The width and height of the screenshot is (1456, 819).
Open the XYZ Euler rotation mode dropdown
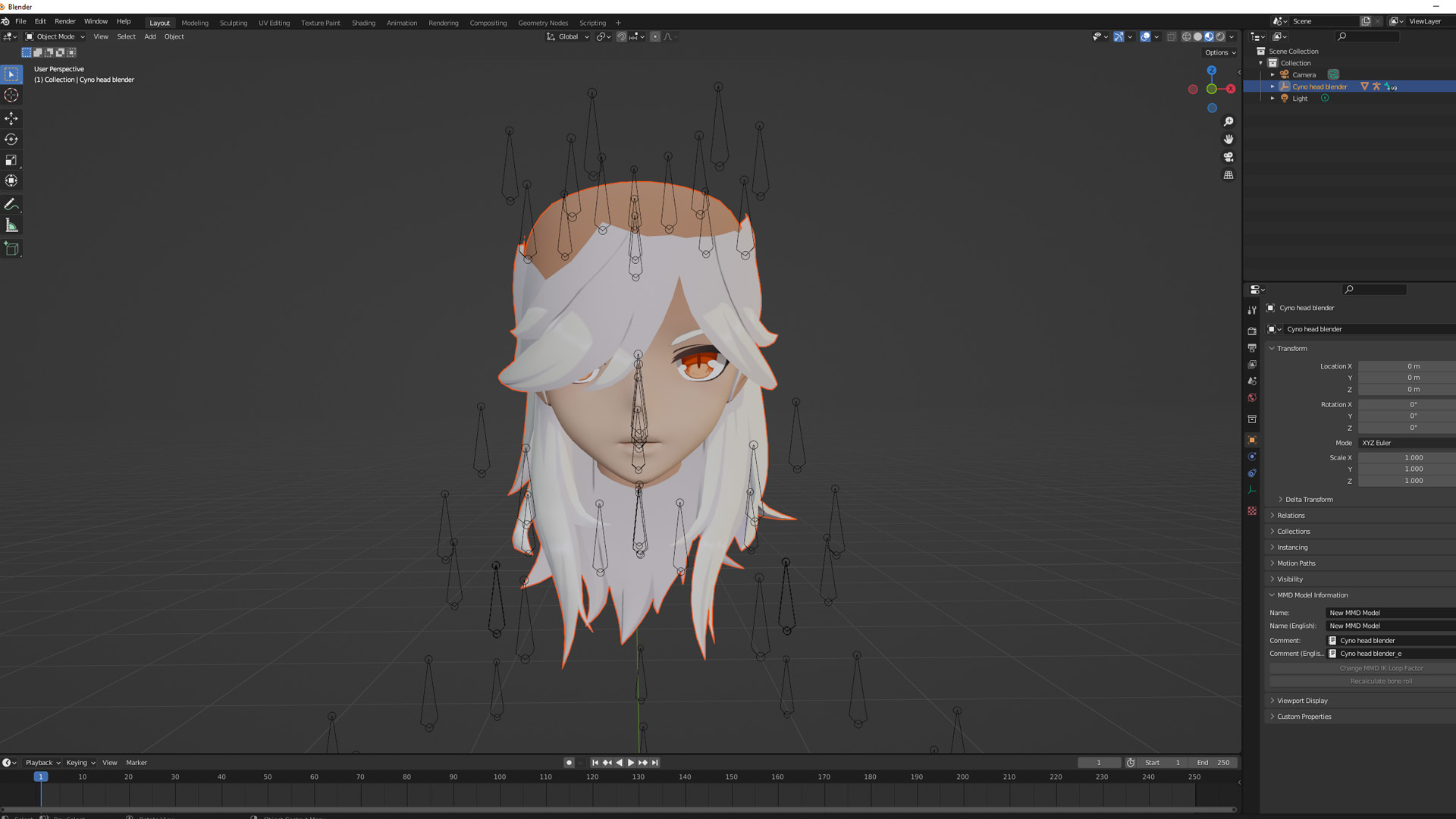(1407, 443)
